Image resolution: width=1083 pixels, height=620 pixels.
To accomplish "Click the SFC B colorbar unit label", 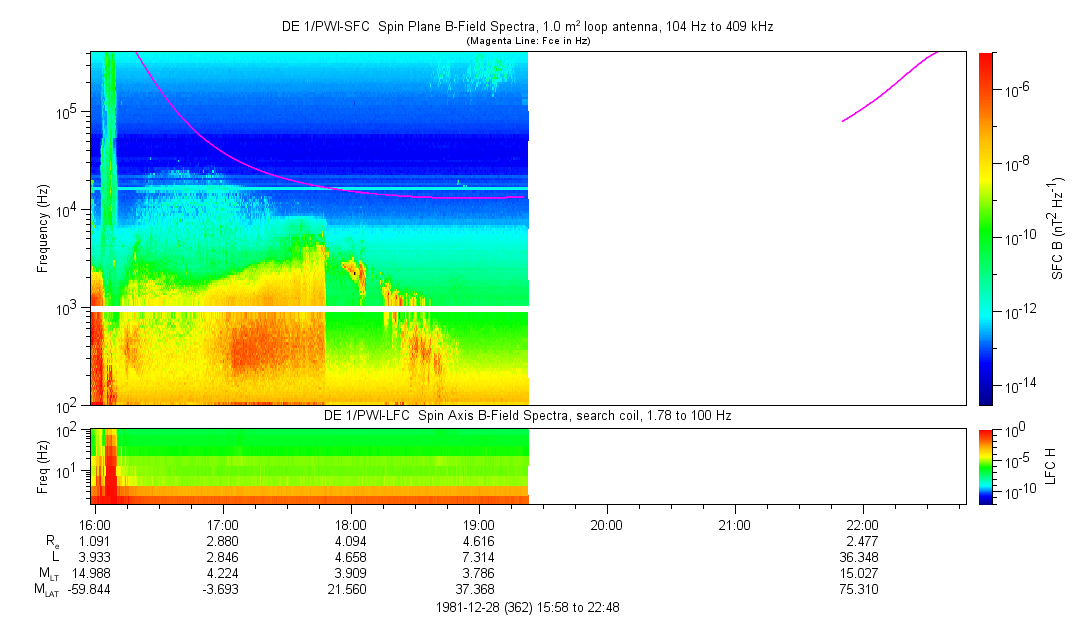I will (x=1057, y=228).
